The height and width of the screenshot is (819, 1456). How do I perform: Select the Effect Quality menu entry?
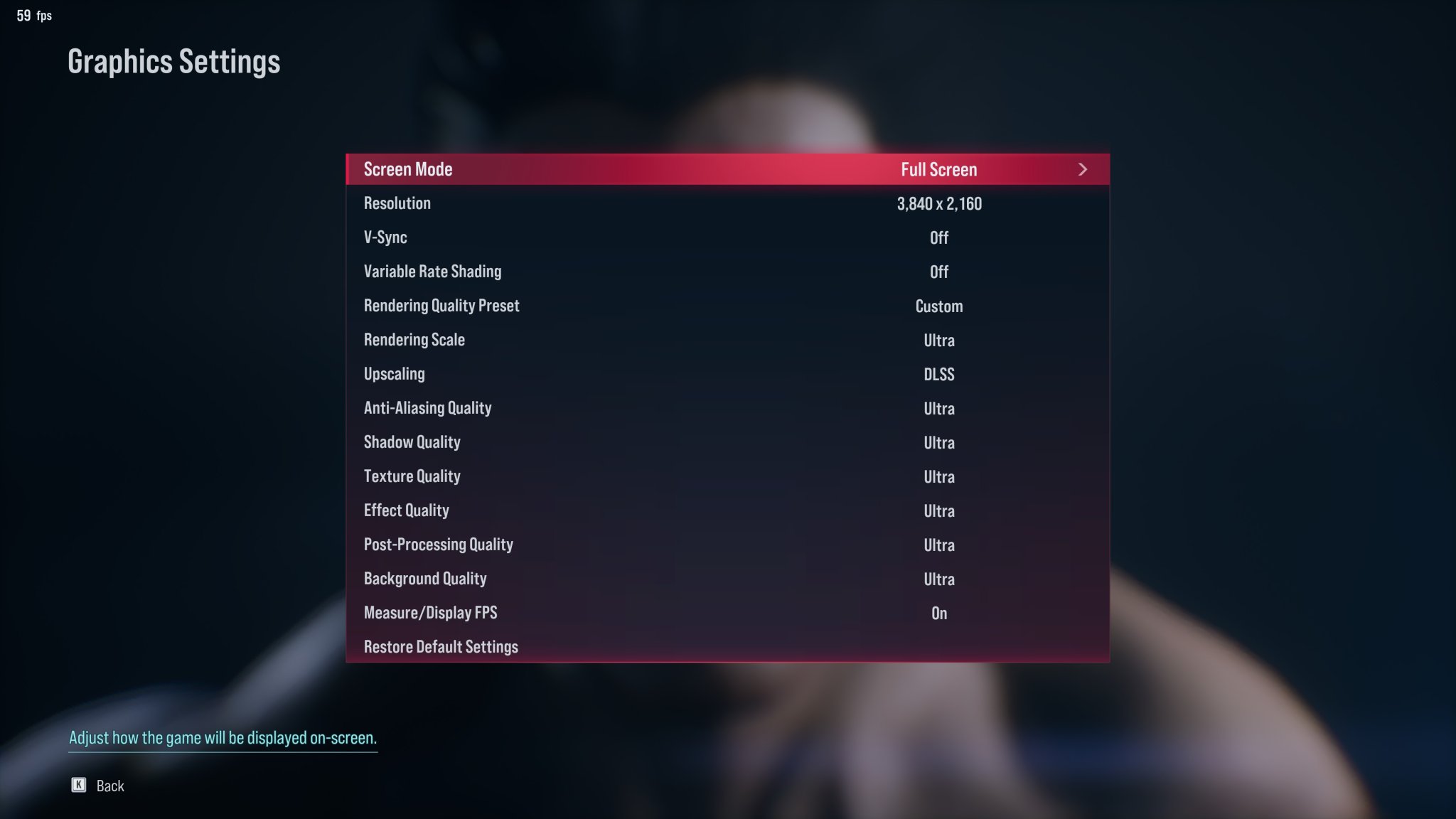pos(727,510)
